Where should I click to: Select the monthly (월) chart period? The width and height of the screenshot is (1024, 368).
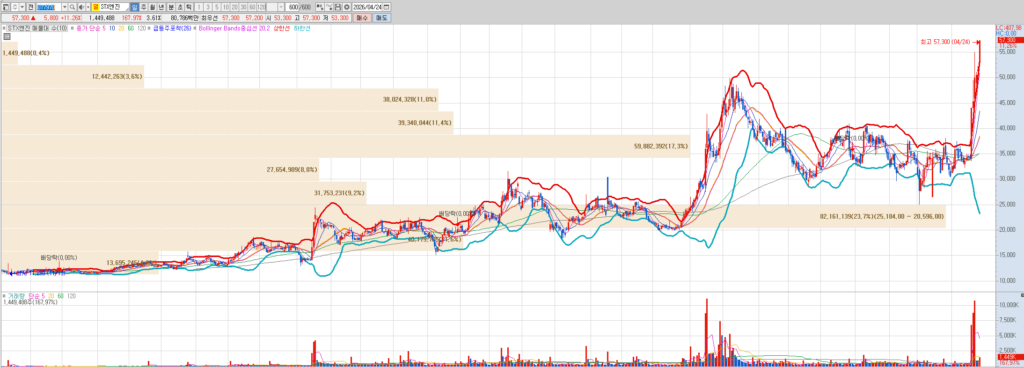coord(153,7)
